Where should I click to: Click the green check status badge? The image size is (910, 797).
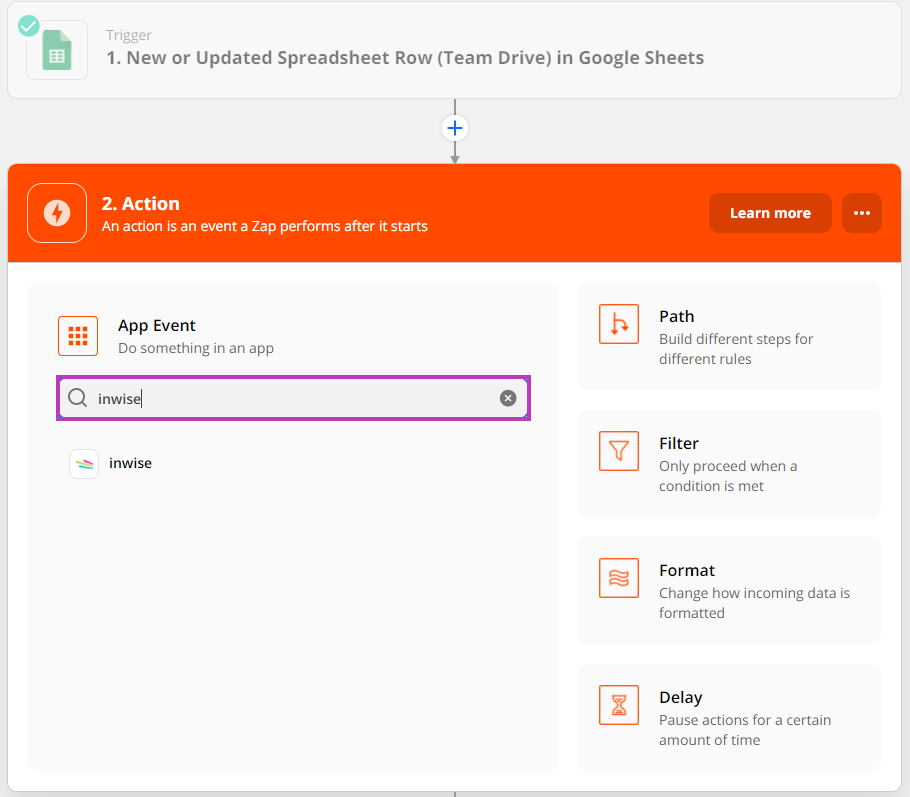point(28,26)
